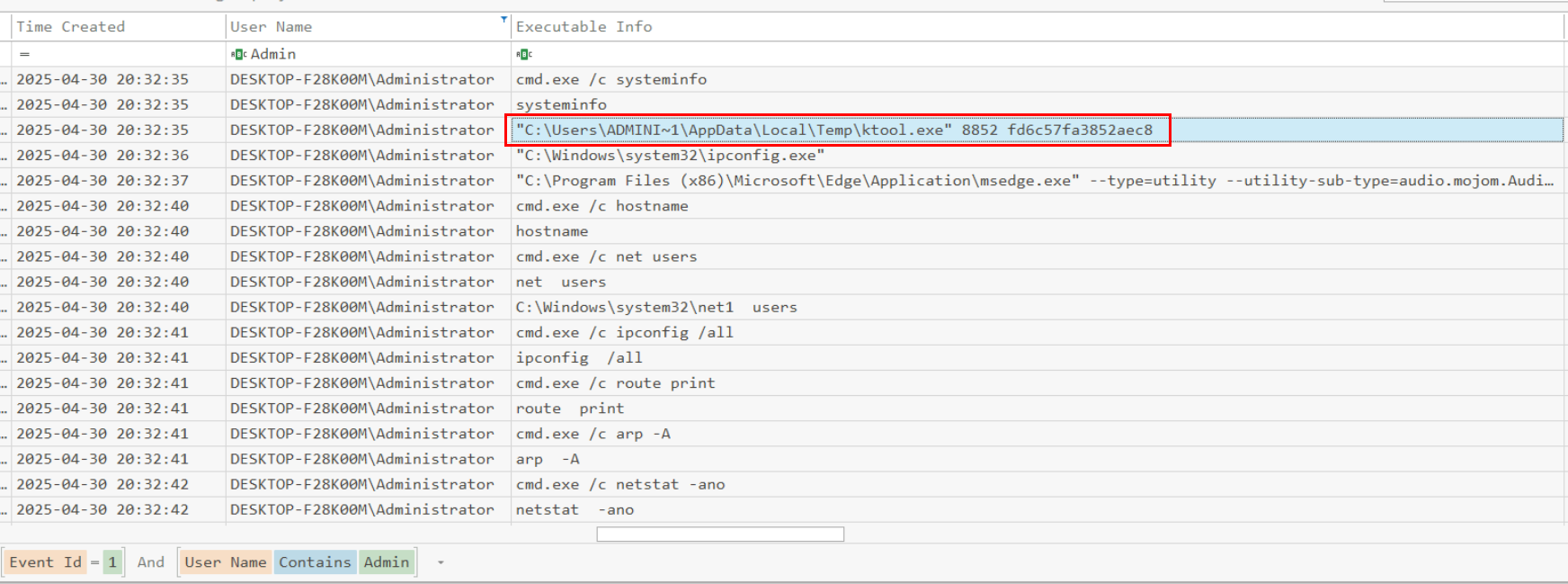Click the Admin text in User Name filter row
Image resolution: width=1568 pixels, height=584 pixels.
(273, 54)
